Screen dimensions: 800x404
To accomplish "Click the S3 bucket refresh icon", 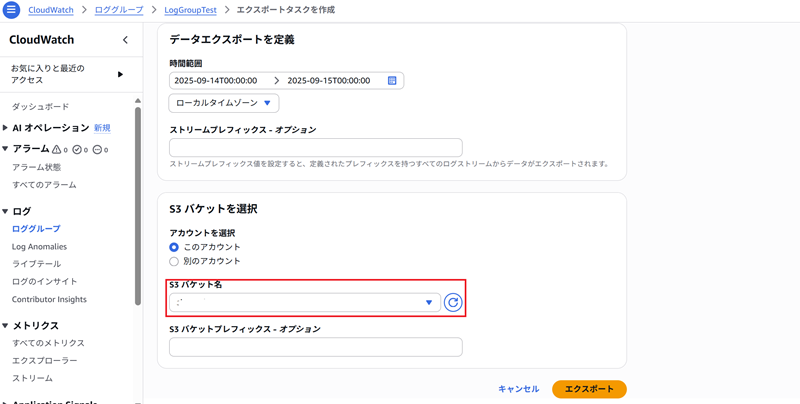I will click(x=453, y=302).
